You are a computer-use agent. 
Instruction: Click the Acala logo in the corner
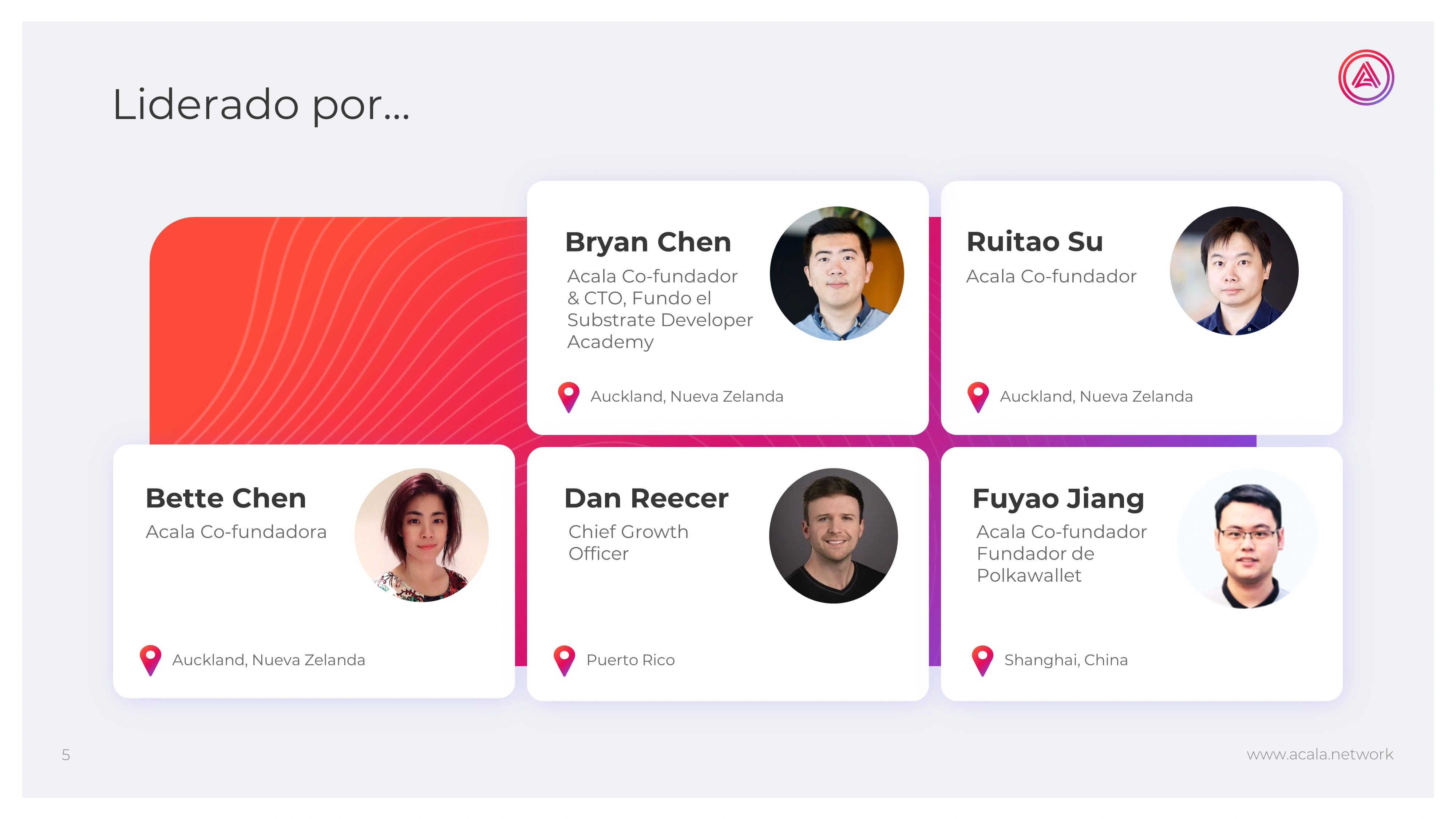pos(1366,78)
